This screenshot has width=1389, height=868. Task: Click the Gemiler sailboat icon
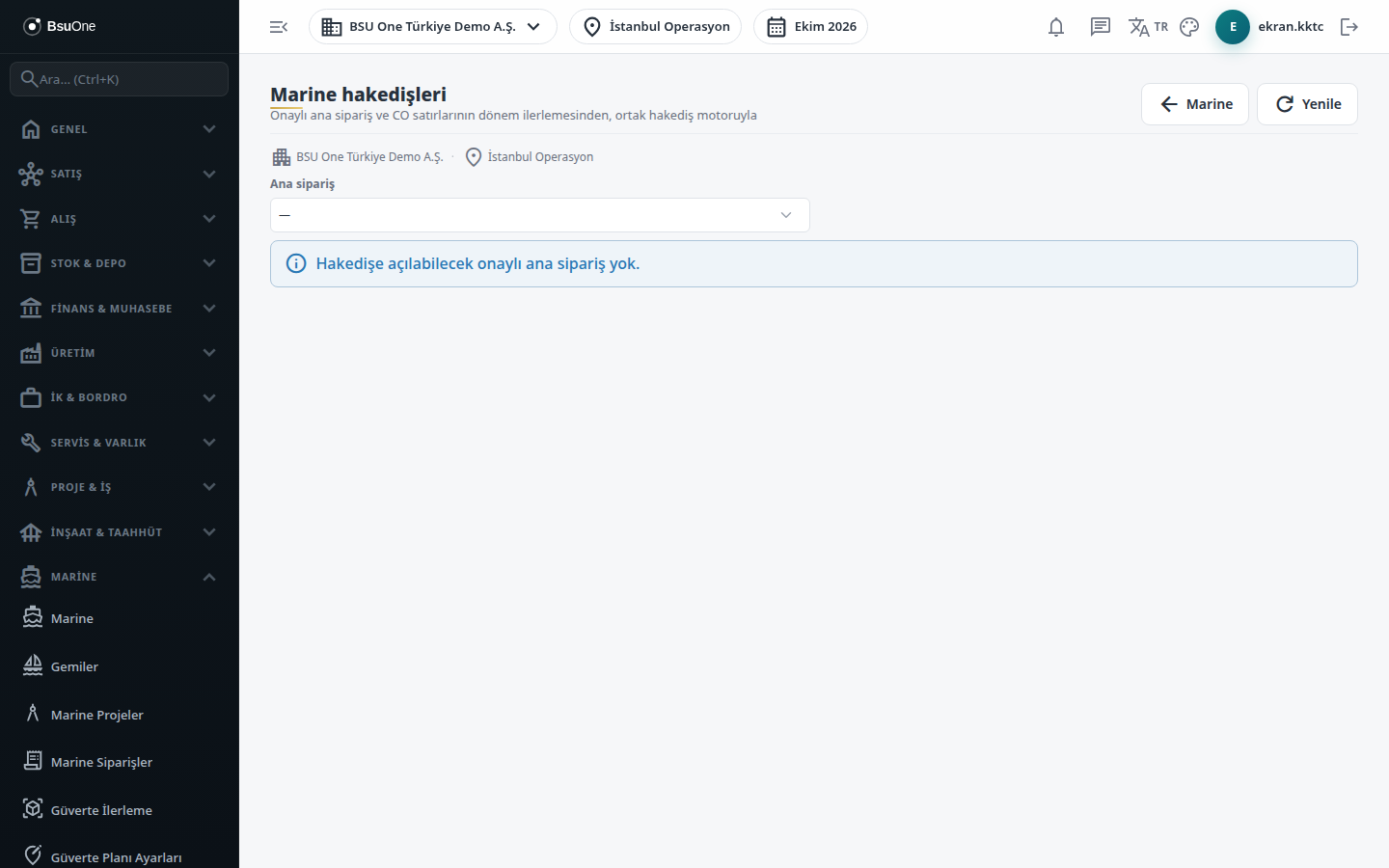point(33,665)
